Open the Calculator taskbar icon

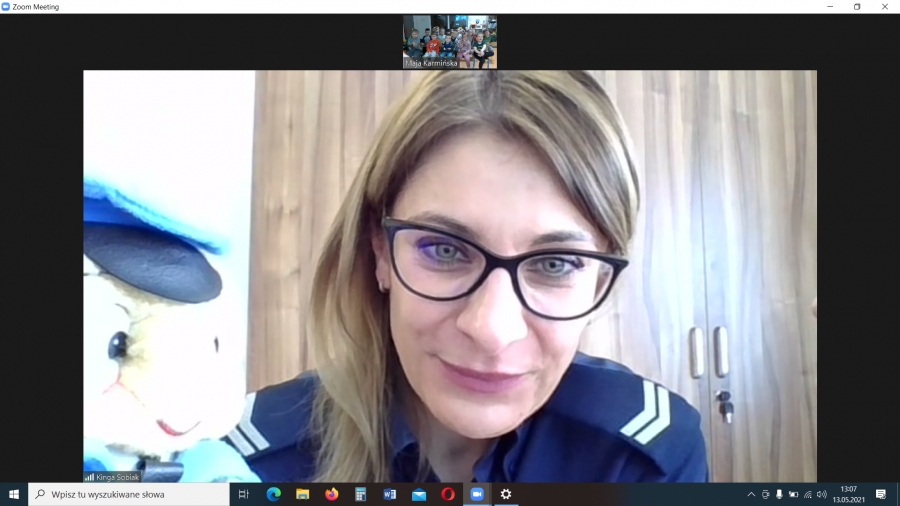[x=360, y=494]
